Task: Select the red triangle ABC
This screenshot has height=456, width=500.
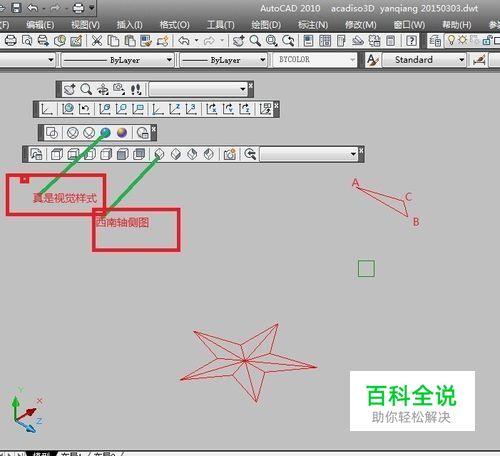Action: coord(383,201)
